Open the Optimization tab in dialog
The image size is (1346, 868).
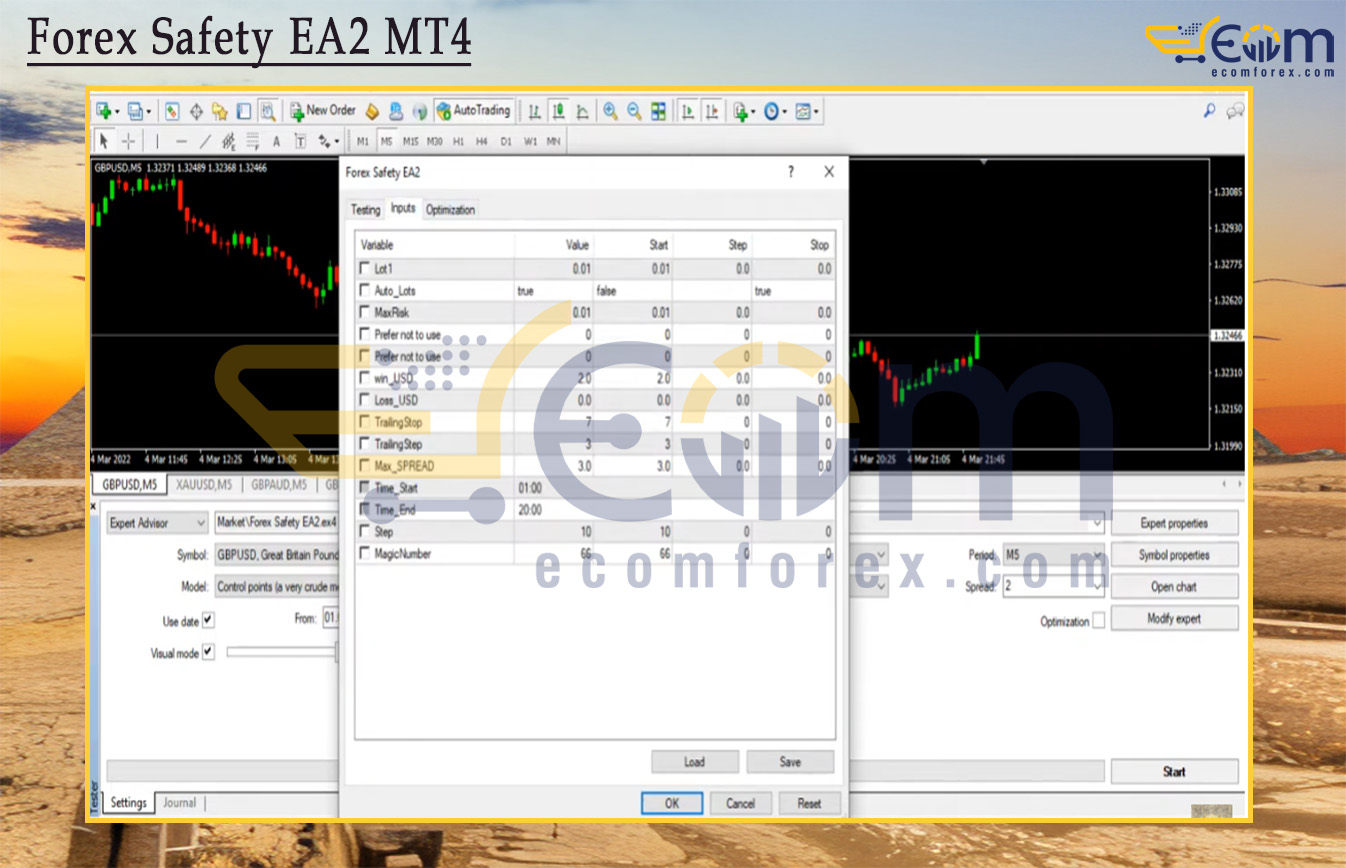click(x=450, y=210)
